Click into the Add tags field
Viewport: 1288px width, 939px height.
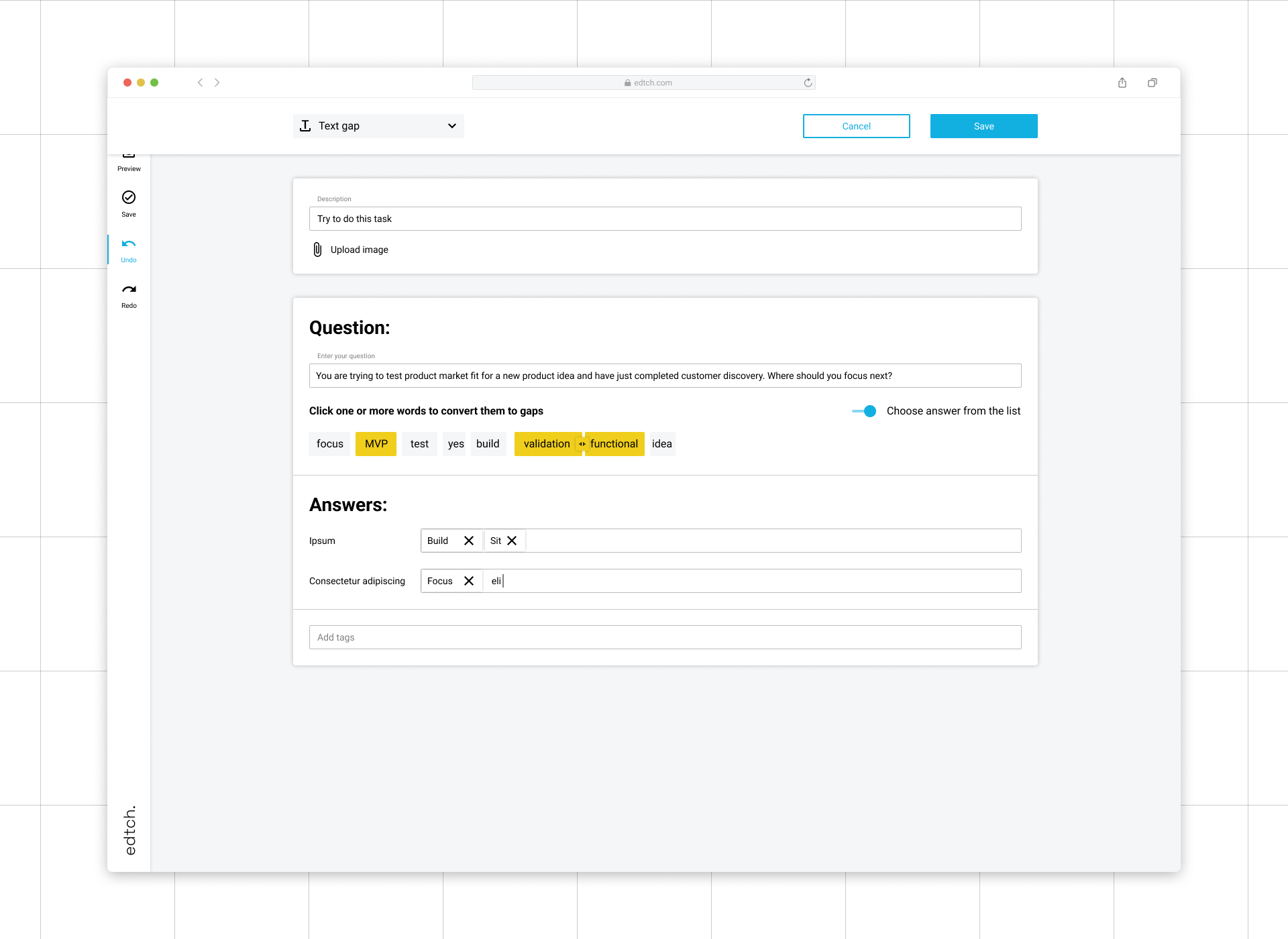665,637
